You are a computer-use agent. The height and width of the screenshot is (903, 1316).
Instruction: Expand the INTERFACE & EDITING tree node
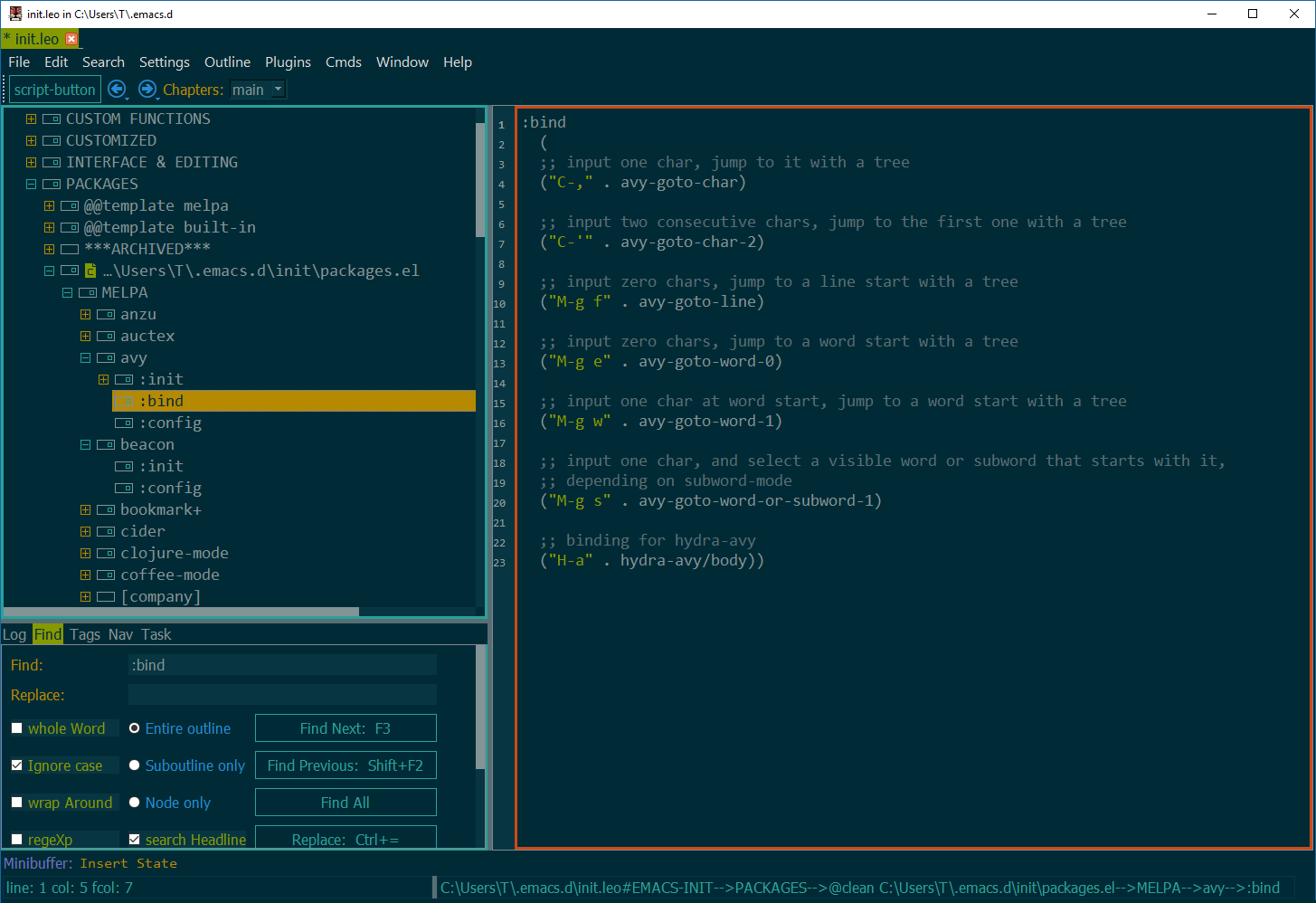pyautogui.click(x=31, y=163)
